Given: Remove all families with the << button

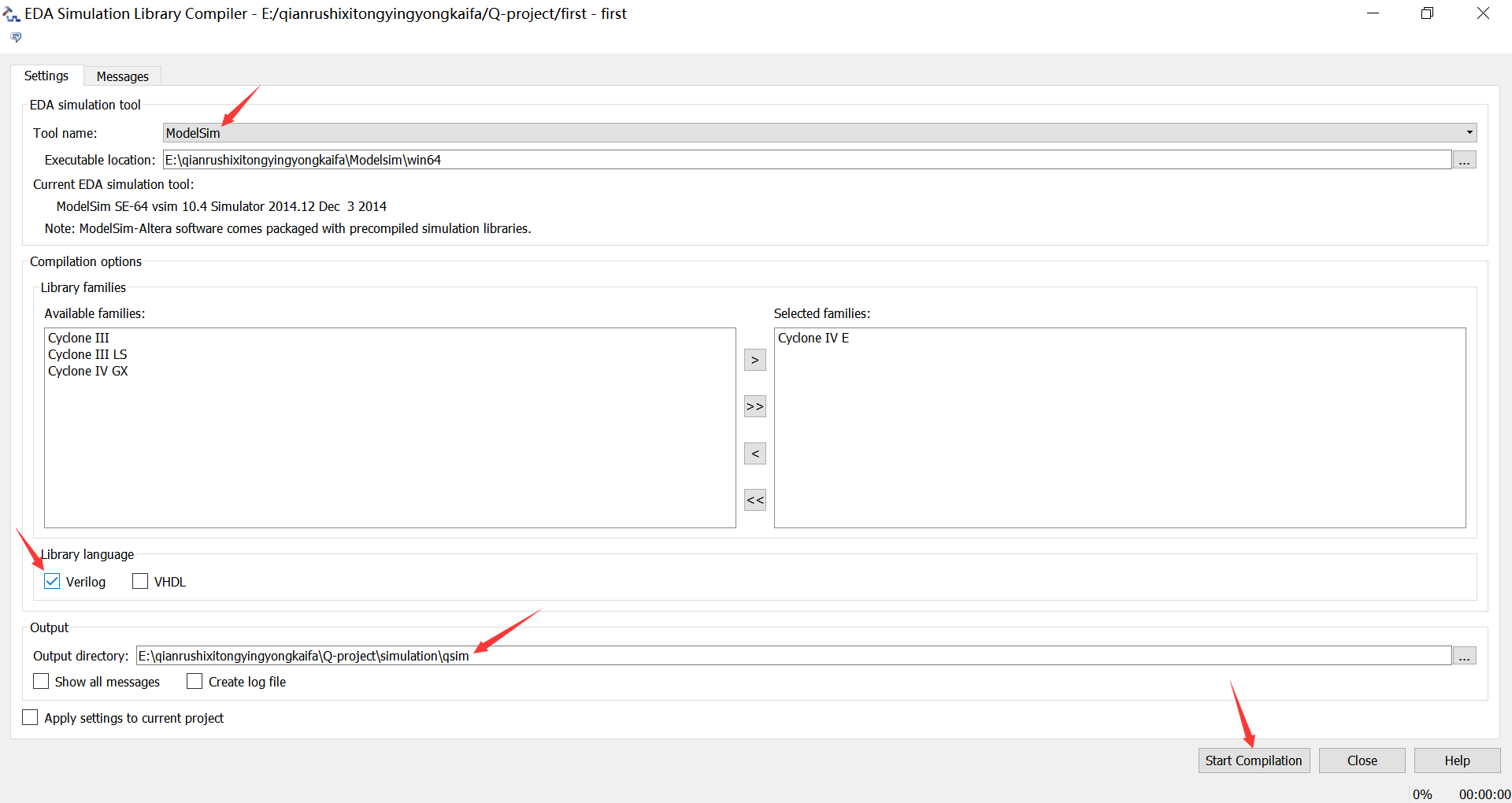Looking at the screenshot, I should tap(755, 500).
